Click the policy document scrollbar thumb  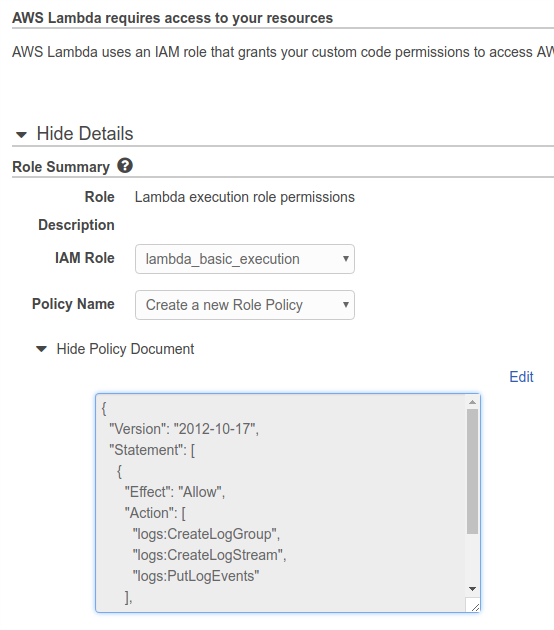point(472,471)
